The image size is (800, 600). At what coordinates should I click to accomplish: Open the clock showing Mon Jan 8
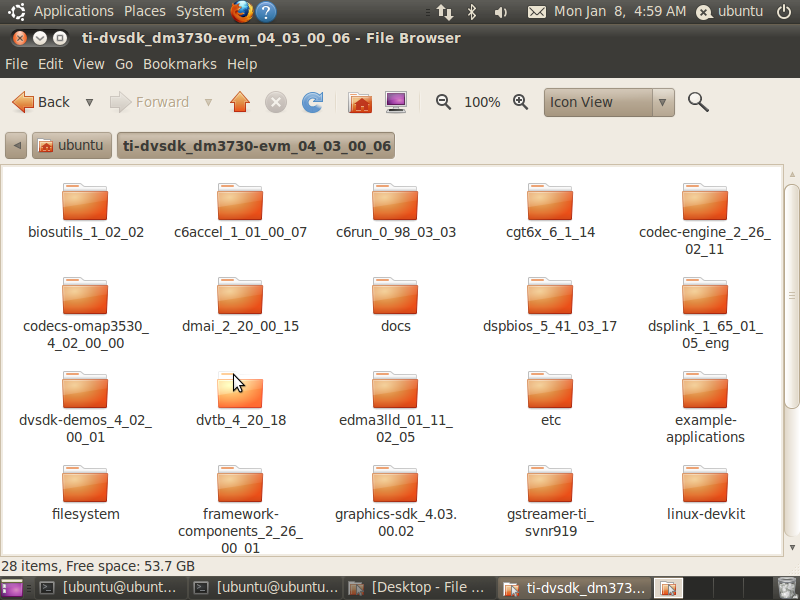[620, 11]
